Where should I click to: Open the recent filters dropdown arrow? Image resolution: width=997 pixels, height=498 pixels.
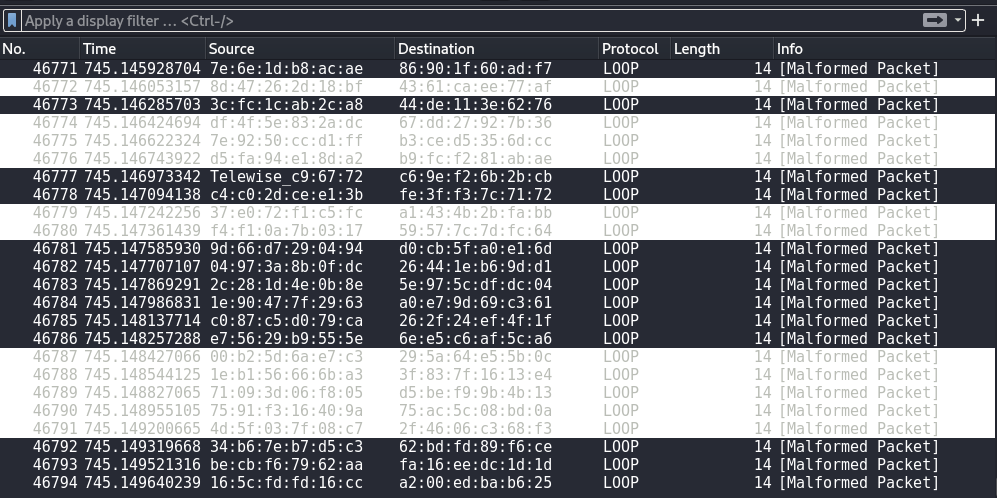click(x=958, y=20)
